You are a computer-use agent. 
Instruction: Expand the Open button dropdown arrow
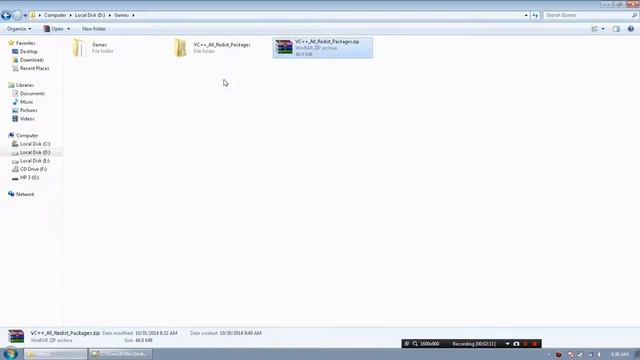tap(68, 29)
